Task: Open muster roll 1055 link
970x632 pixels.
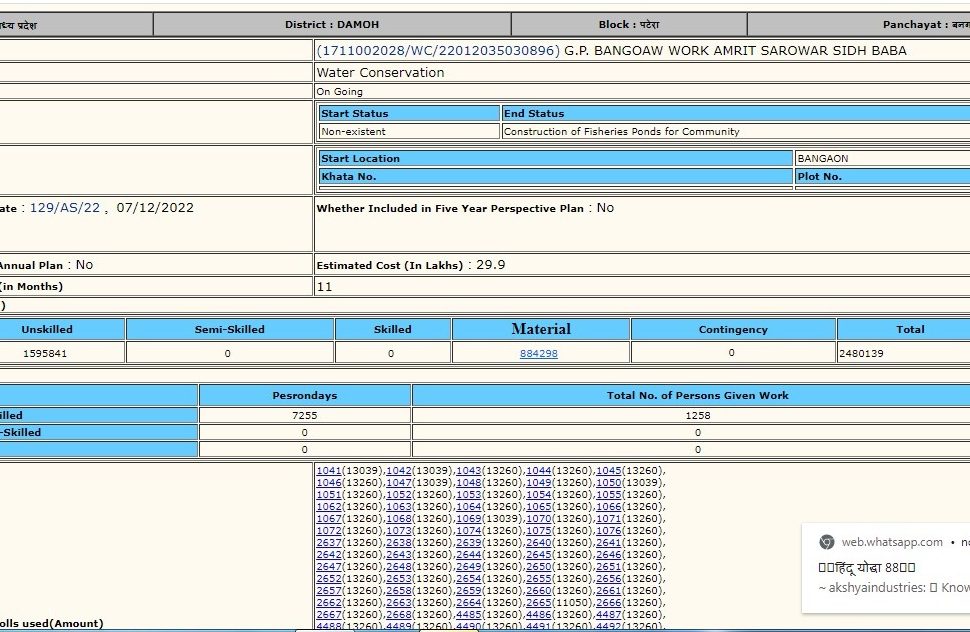Action: [608, 495]
